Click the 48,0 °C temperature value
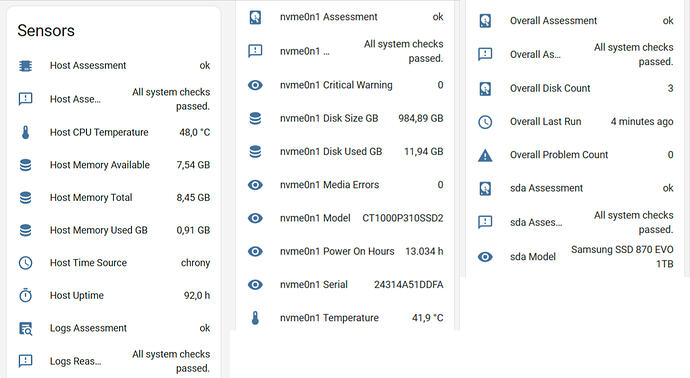690x378 pixels. 195,132
